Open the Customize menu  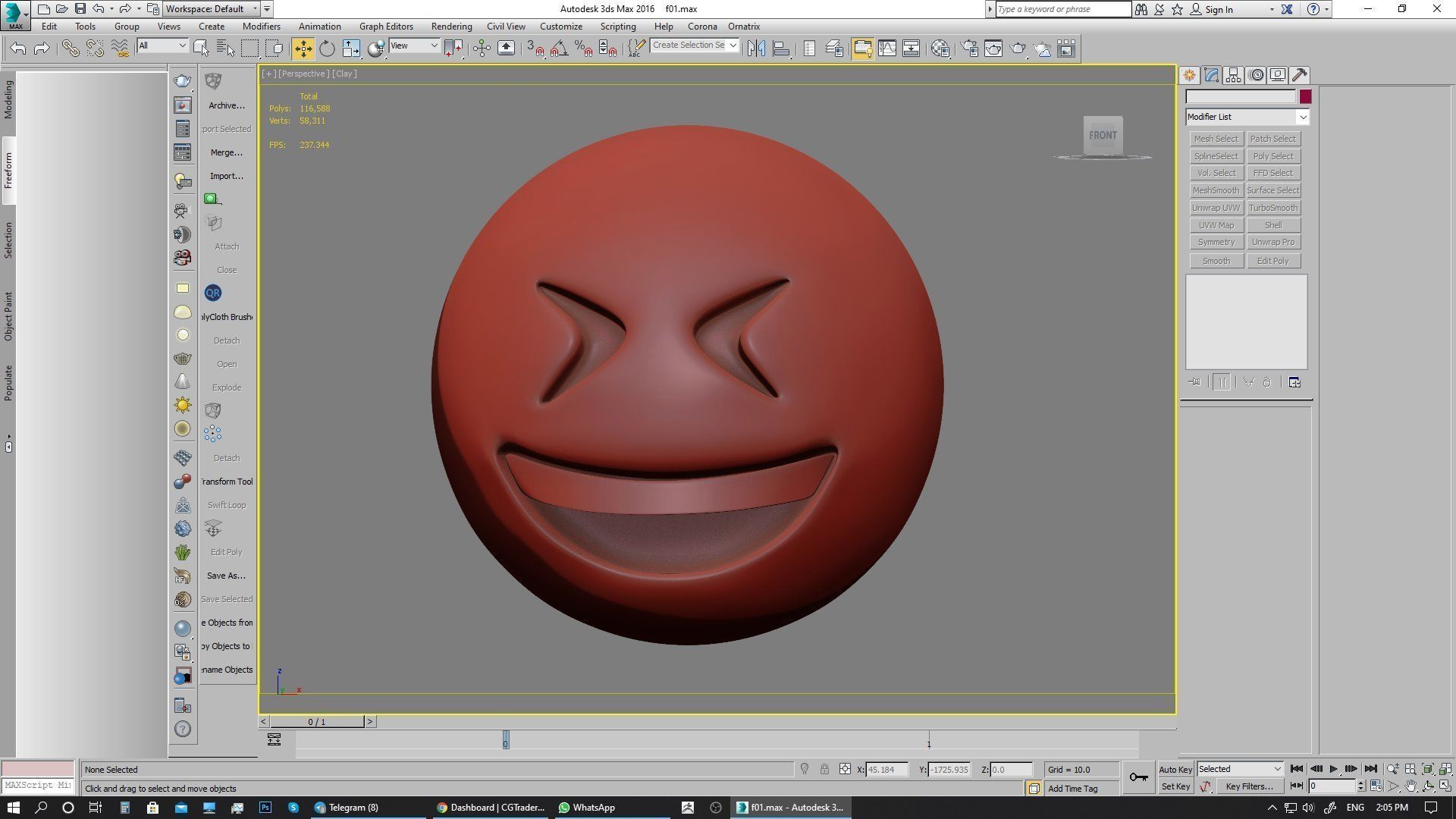coord(560,27)
